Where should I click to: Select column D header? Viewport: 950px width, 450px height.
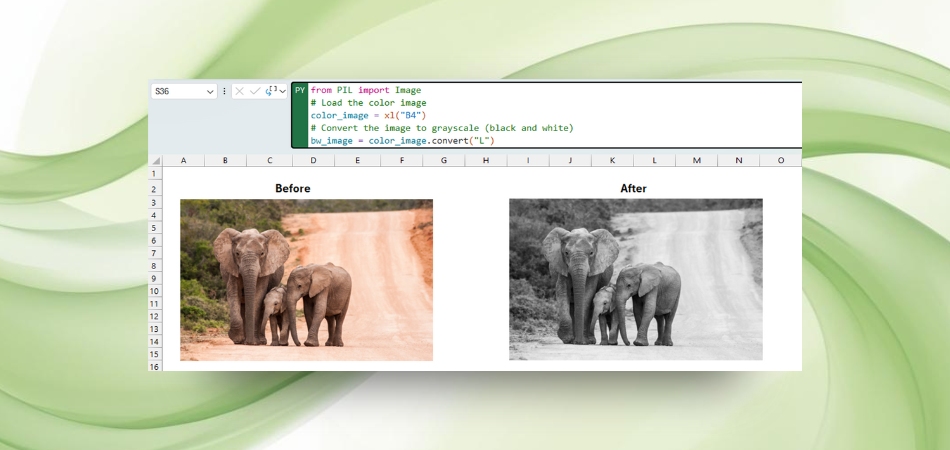313,160
